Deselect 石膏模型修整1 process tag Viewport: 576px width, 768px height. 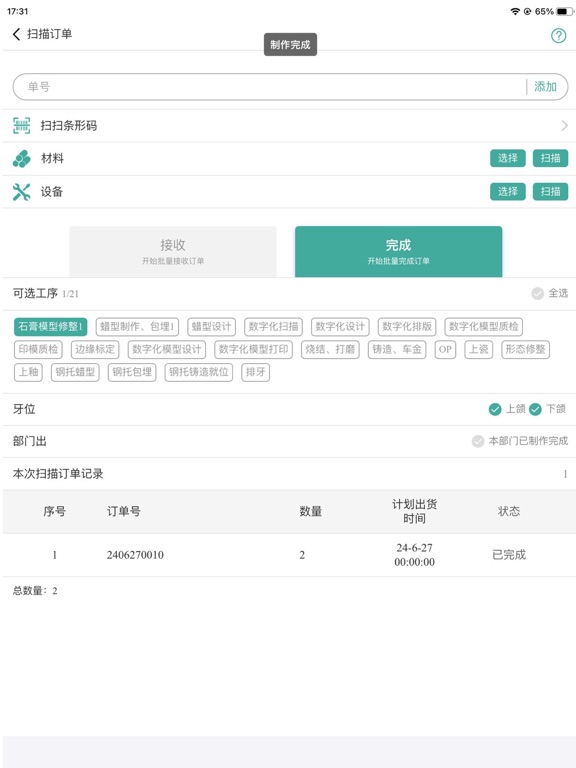coord(50,327)
